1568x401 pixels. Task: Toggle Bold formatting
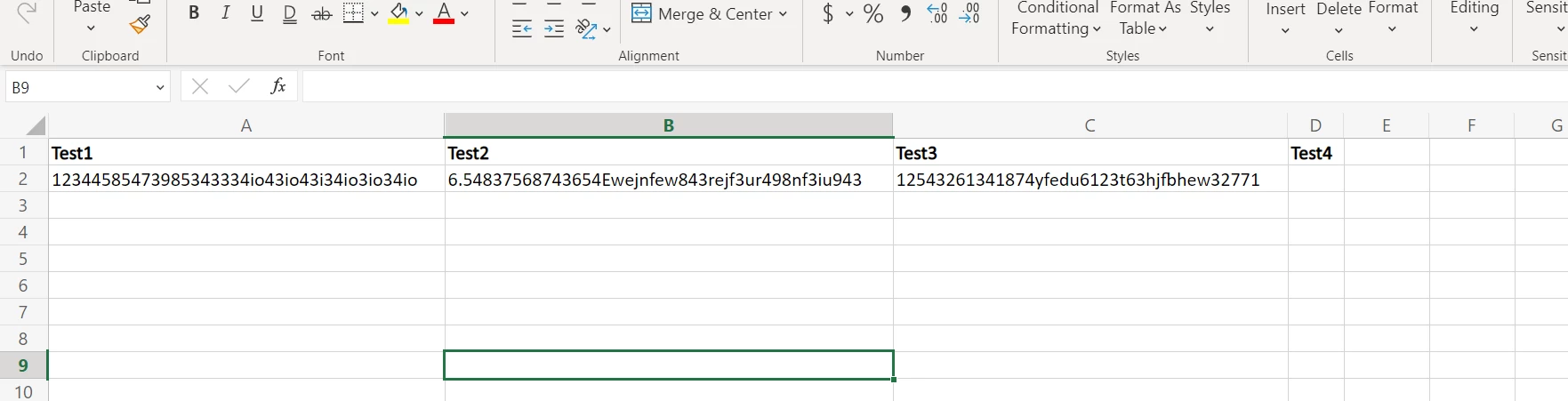(x=194, y=13)
